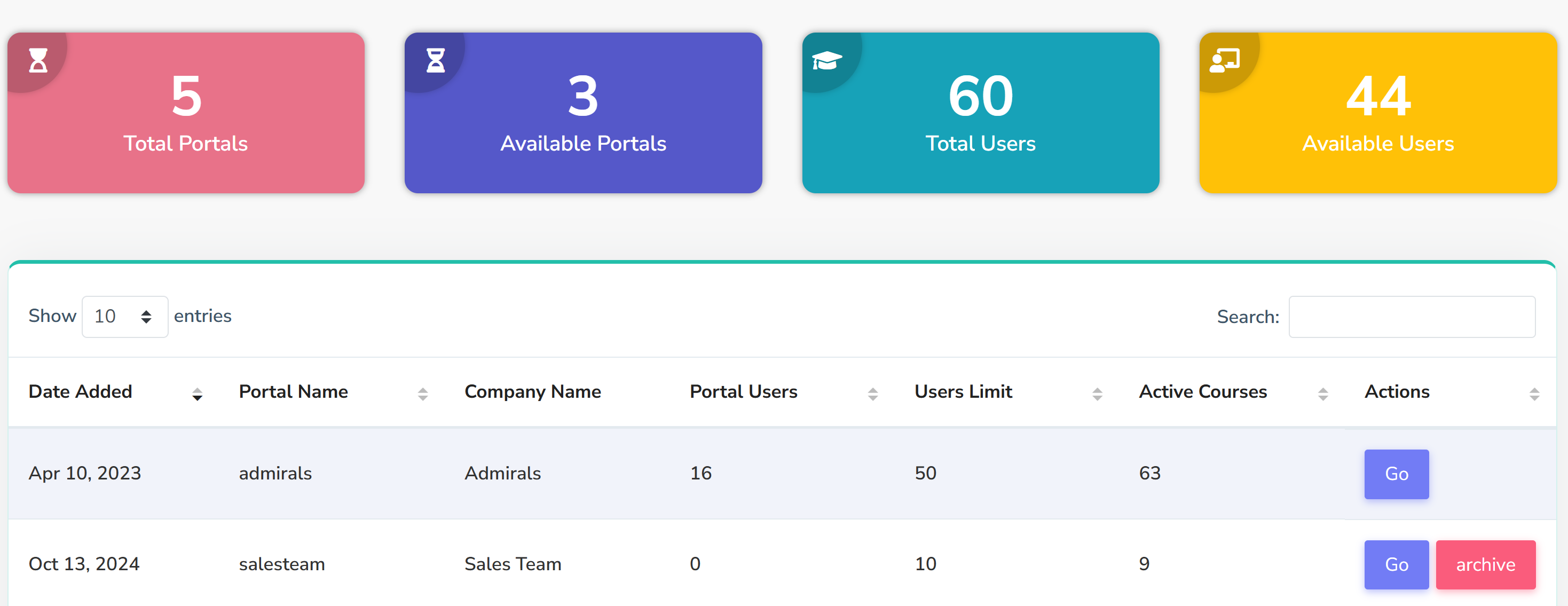Open the Available Users summary card
Image resolution: width=1568 pixels, height=606 pixels.
pyautogui.click(x=1377, y=113)
